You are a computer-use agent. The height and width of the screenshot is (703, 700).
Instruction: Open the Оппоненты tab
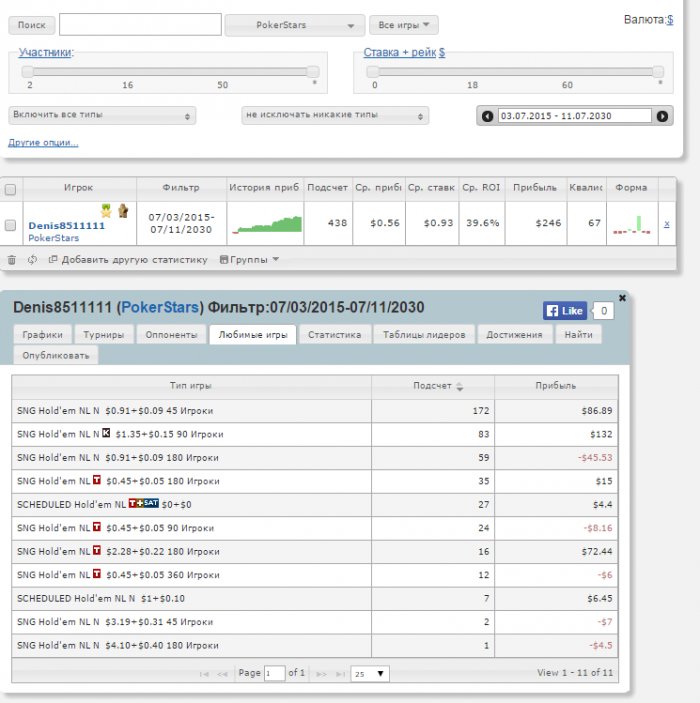tap(171, 335)
